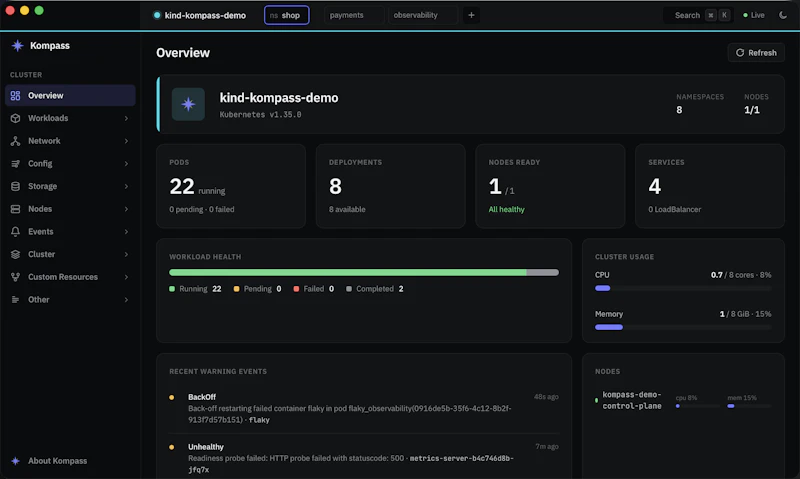The width and height of the screenshot is (800, 479).
Task: Expand the Cluster section chevron
Action: pos(126,254)
